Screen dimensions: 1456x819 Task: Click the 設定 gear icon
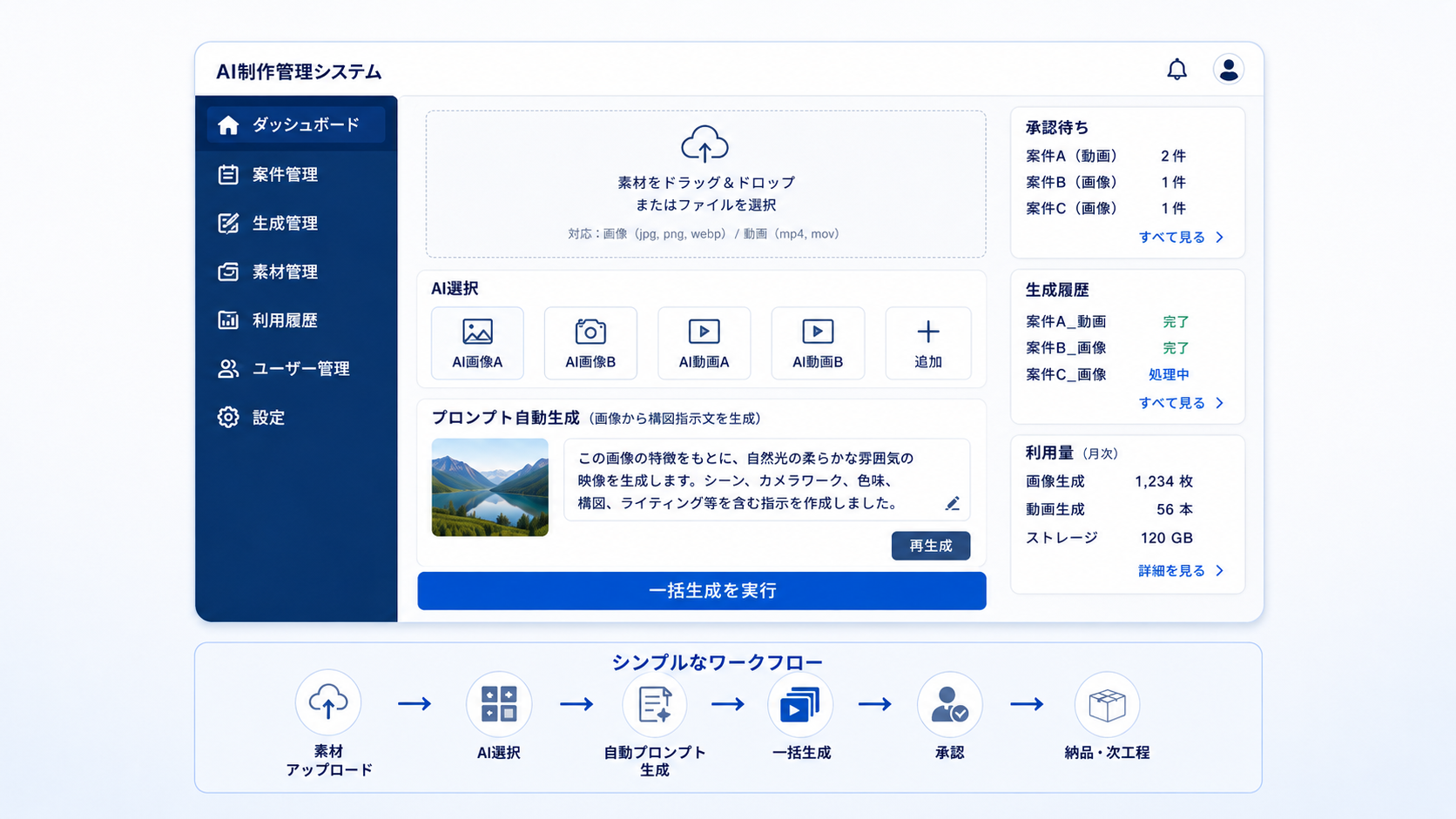[x=228, y=417]
